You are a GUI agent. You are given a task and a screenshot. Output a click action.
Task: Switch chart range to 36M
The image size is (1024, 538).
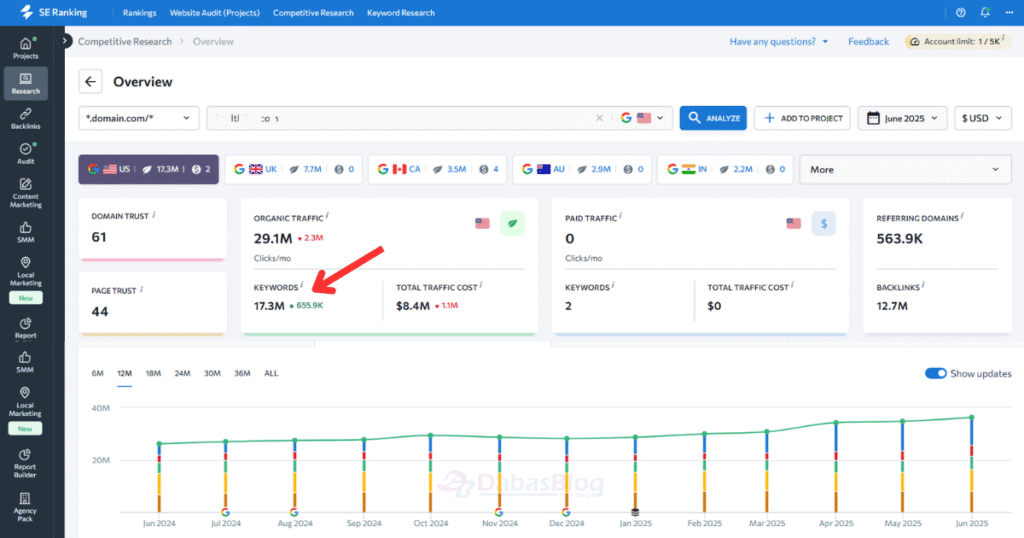click(x=242, y=373)
